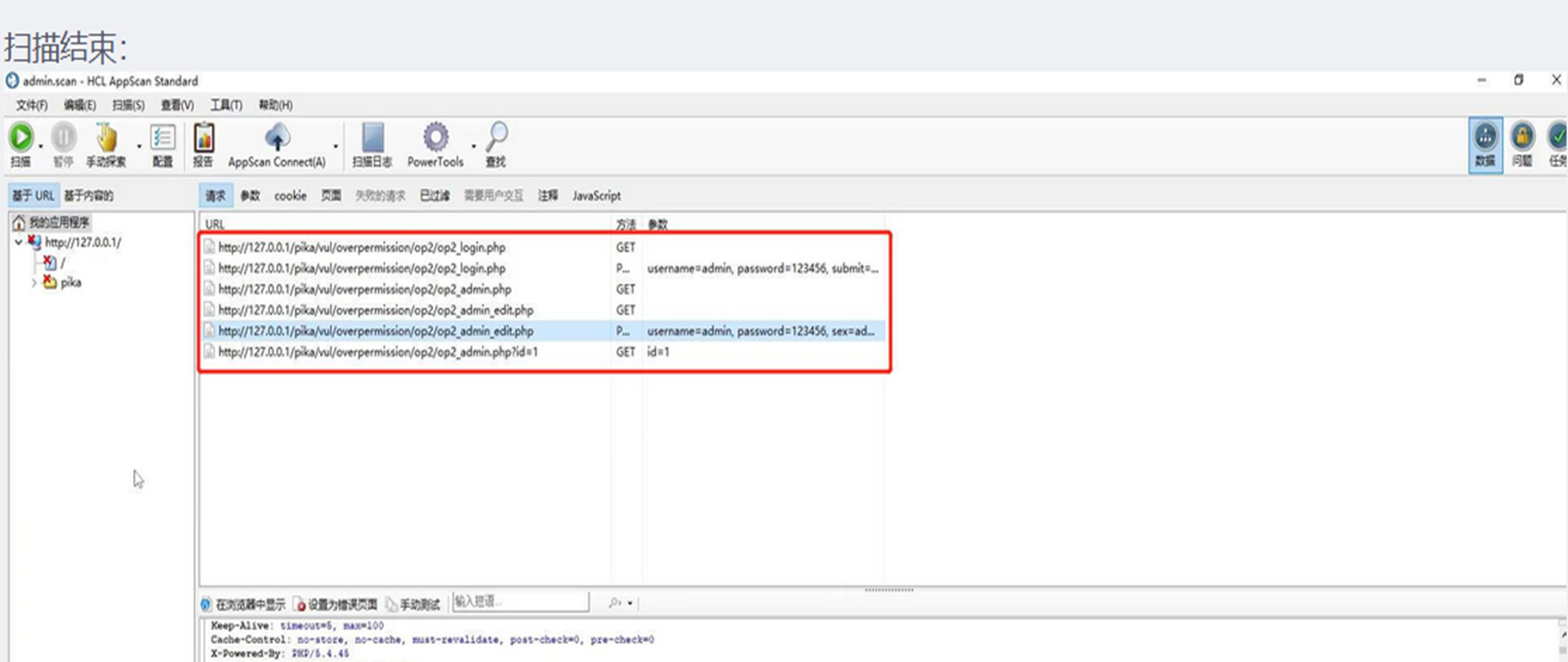
Task: Open the 扫描日志 scan log icon
Action: point(372,144)
